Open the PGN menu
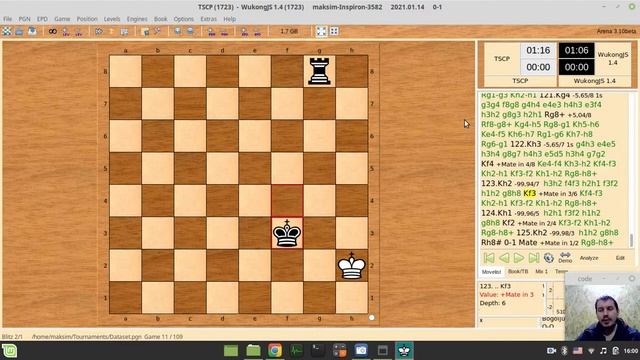Screen dimensions: 640x360 [x=24, y=19]
